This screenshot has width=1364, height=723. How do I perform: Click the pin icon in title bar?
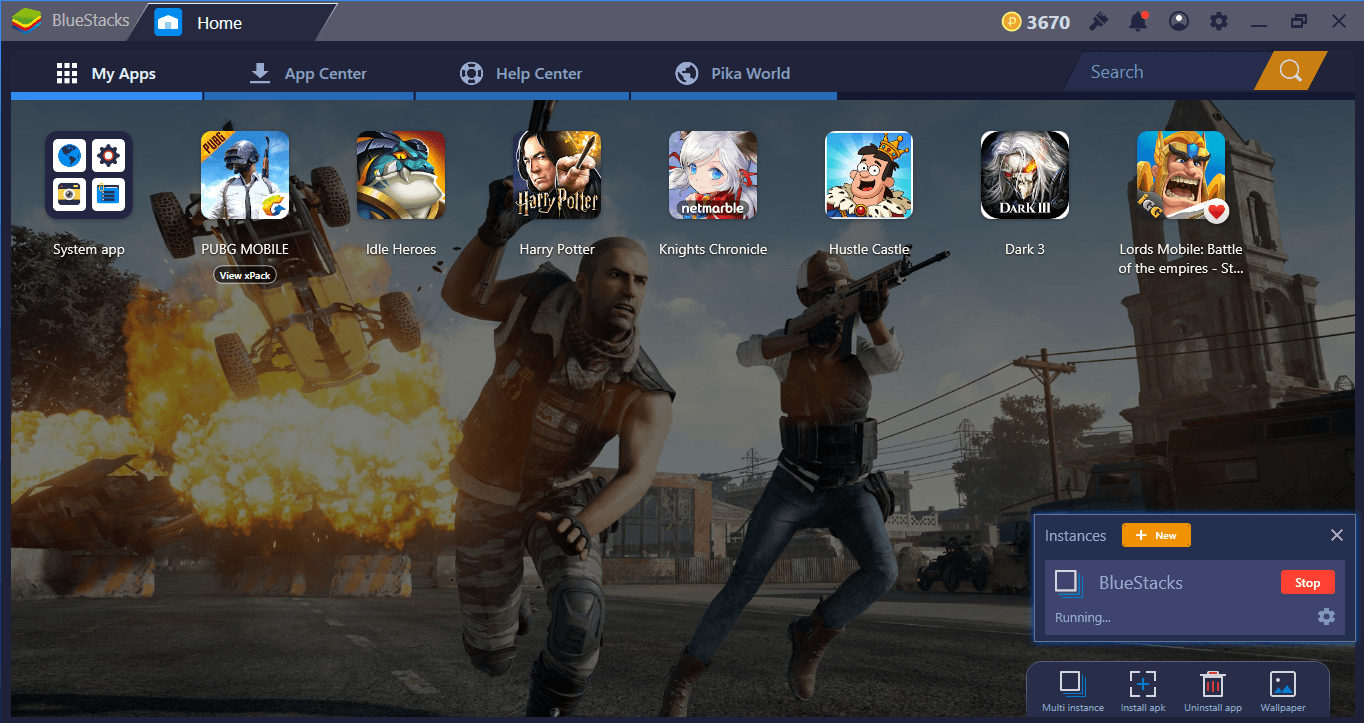click(x=1098, y=21)
